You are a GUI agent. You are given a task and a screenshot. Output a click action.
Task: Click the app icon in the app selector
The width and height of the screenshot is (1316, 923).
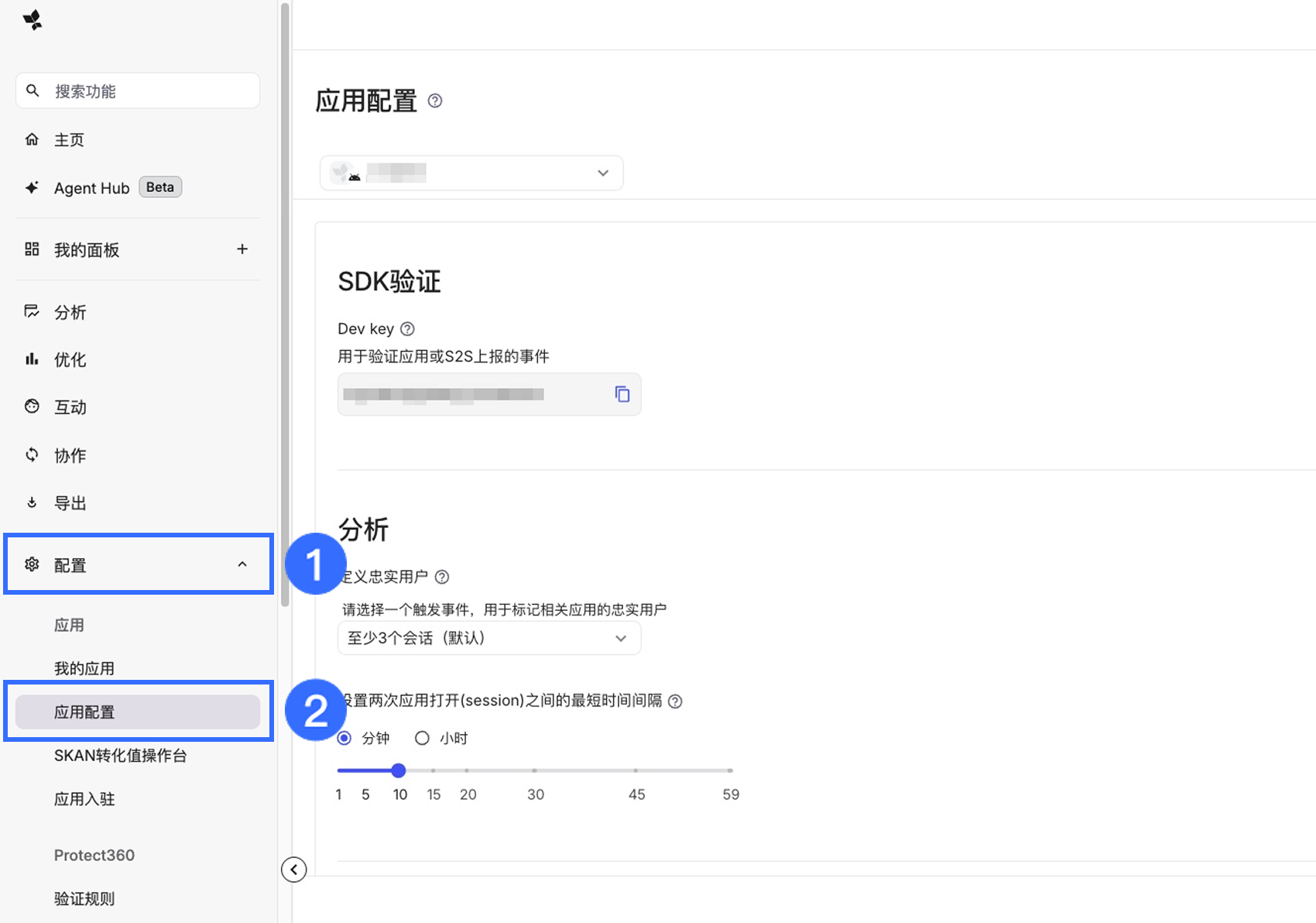tap(344, 173)
